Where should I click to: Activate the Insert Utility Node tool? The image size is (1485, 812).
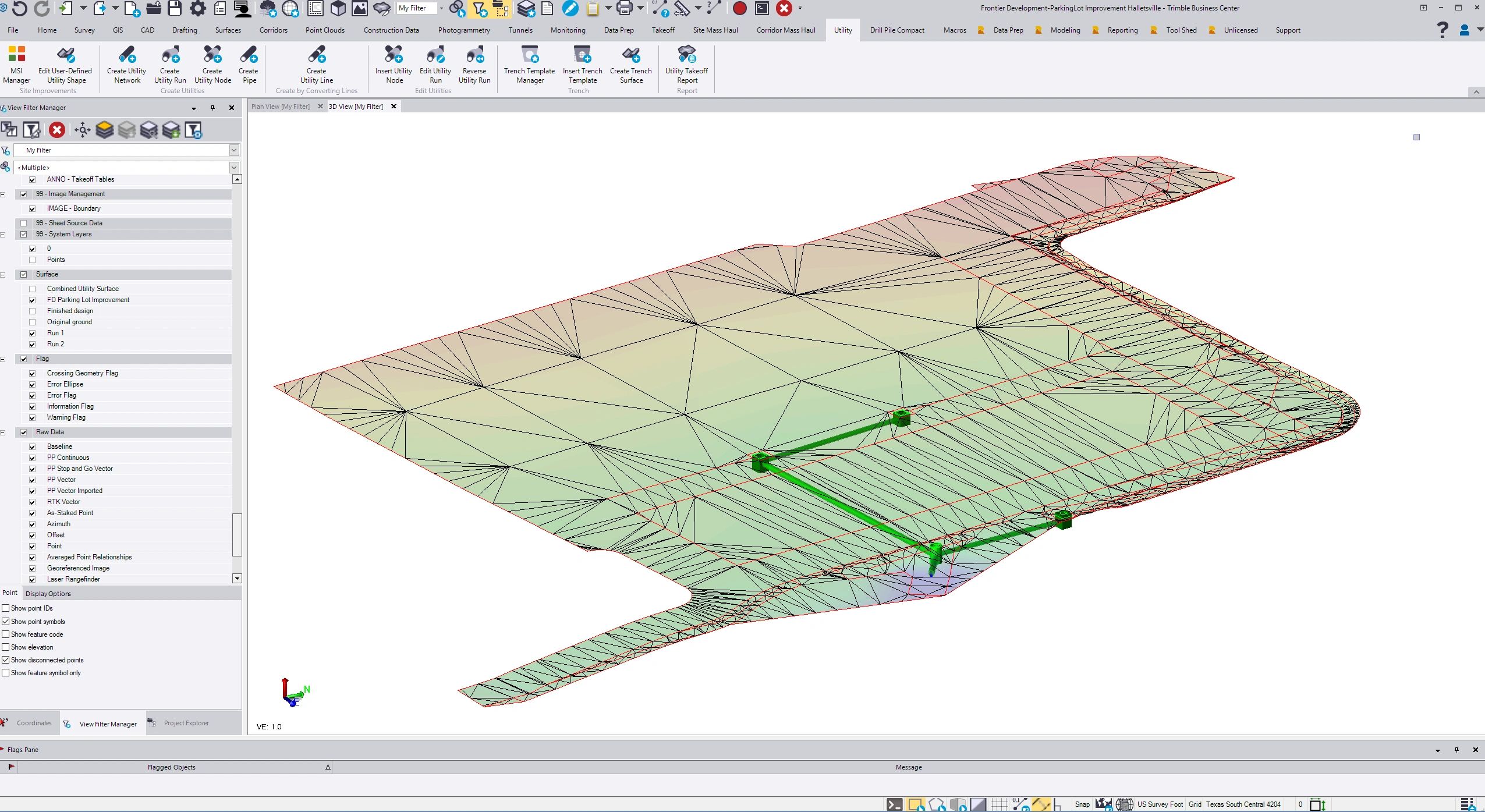(x=394, y=64)
